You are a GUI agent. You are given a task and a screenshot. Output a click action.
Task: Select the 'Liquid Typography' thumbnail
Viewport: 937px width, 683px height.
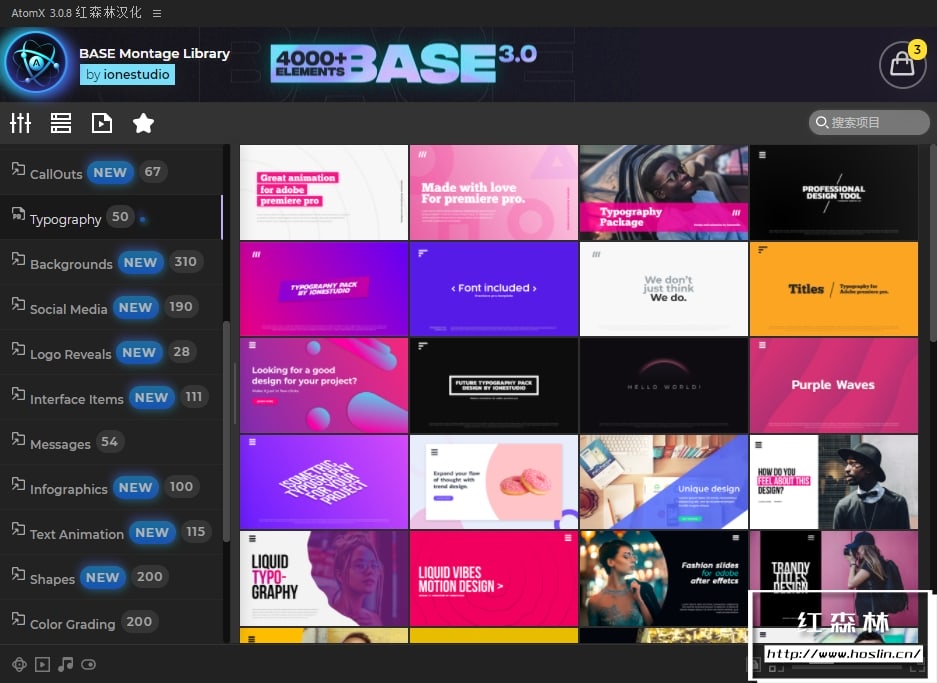[324, 578]
